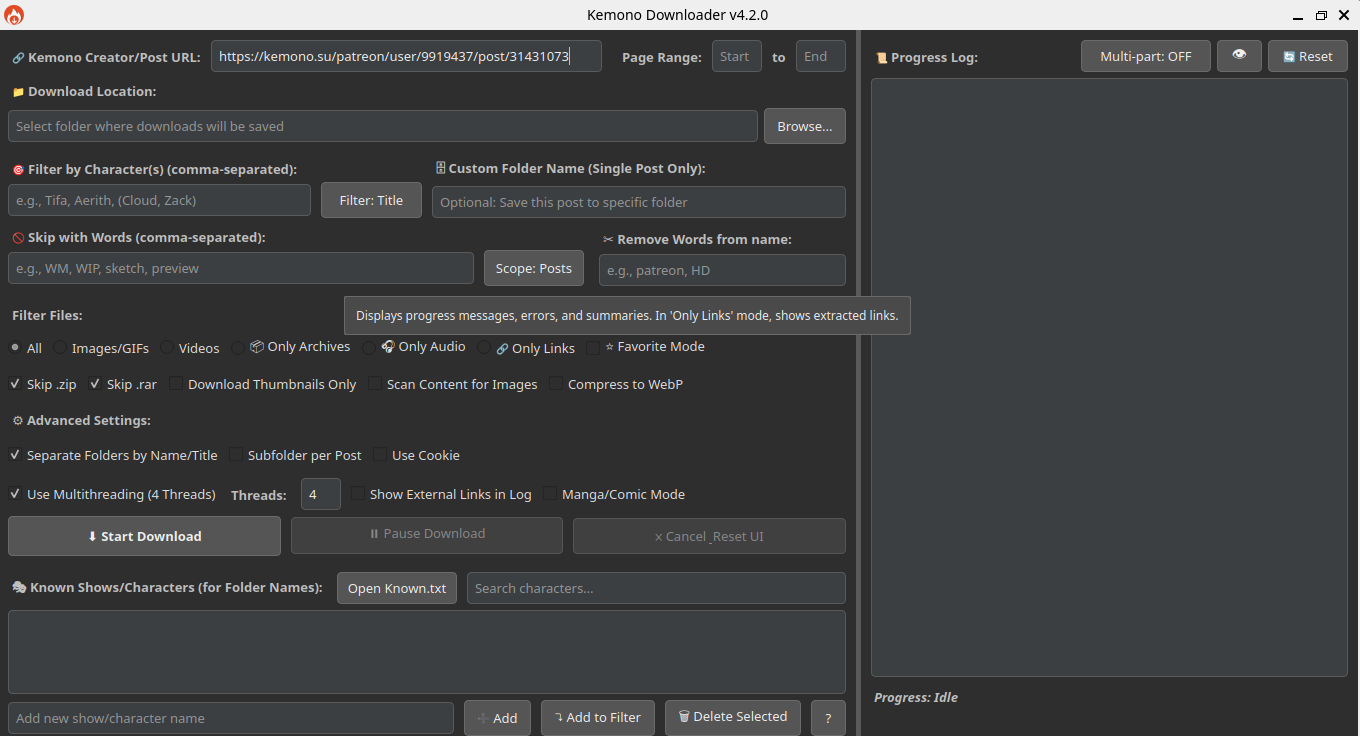Open Known.txt

[x=396, y=588]
